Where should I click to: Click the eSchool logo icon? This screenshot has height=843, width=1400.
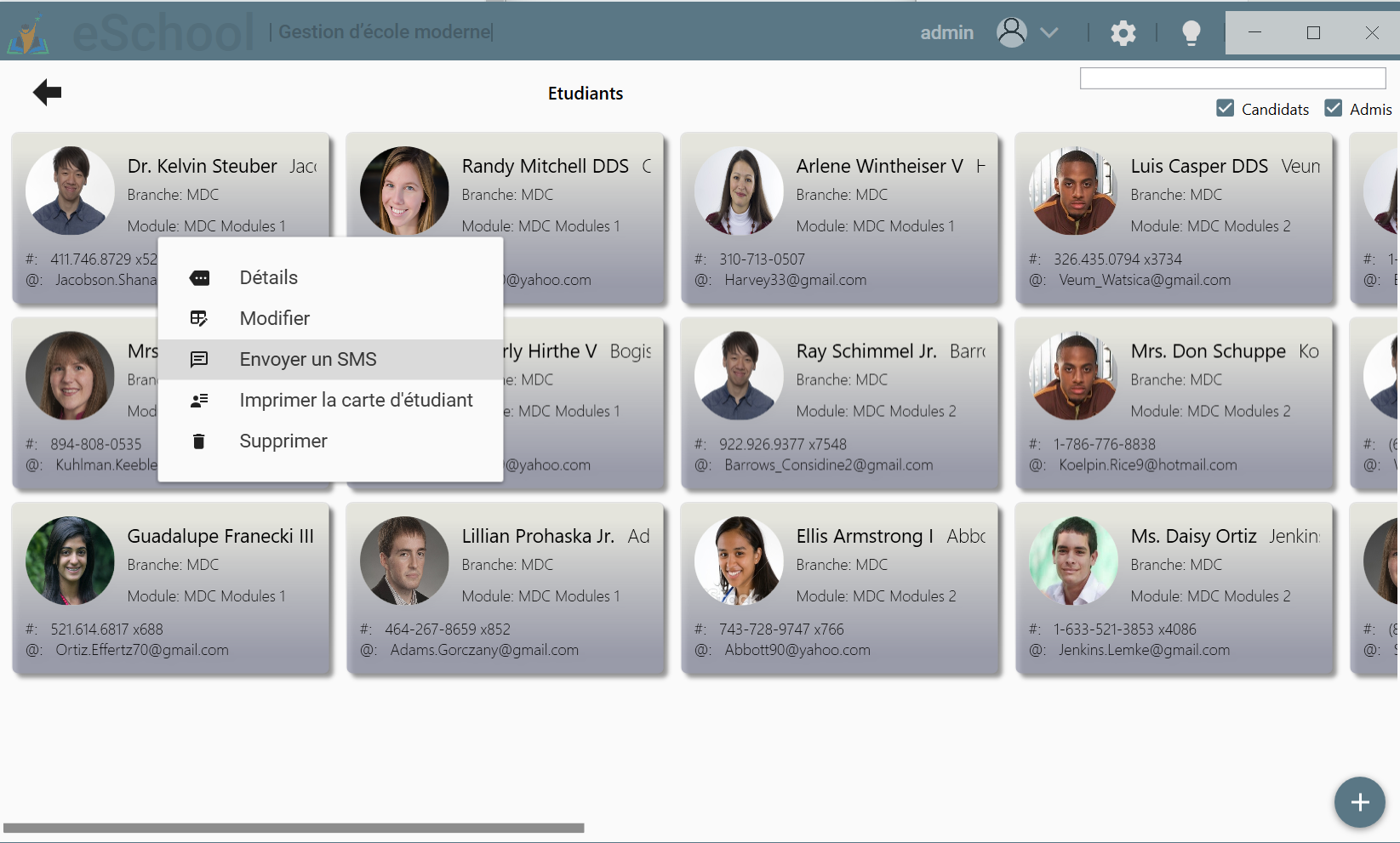29,34
